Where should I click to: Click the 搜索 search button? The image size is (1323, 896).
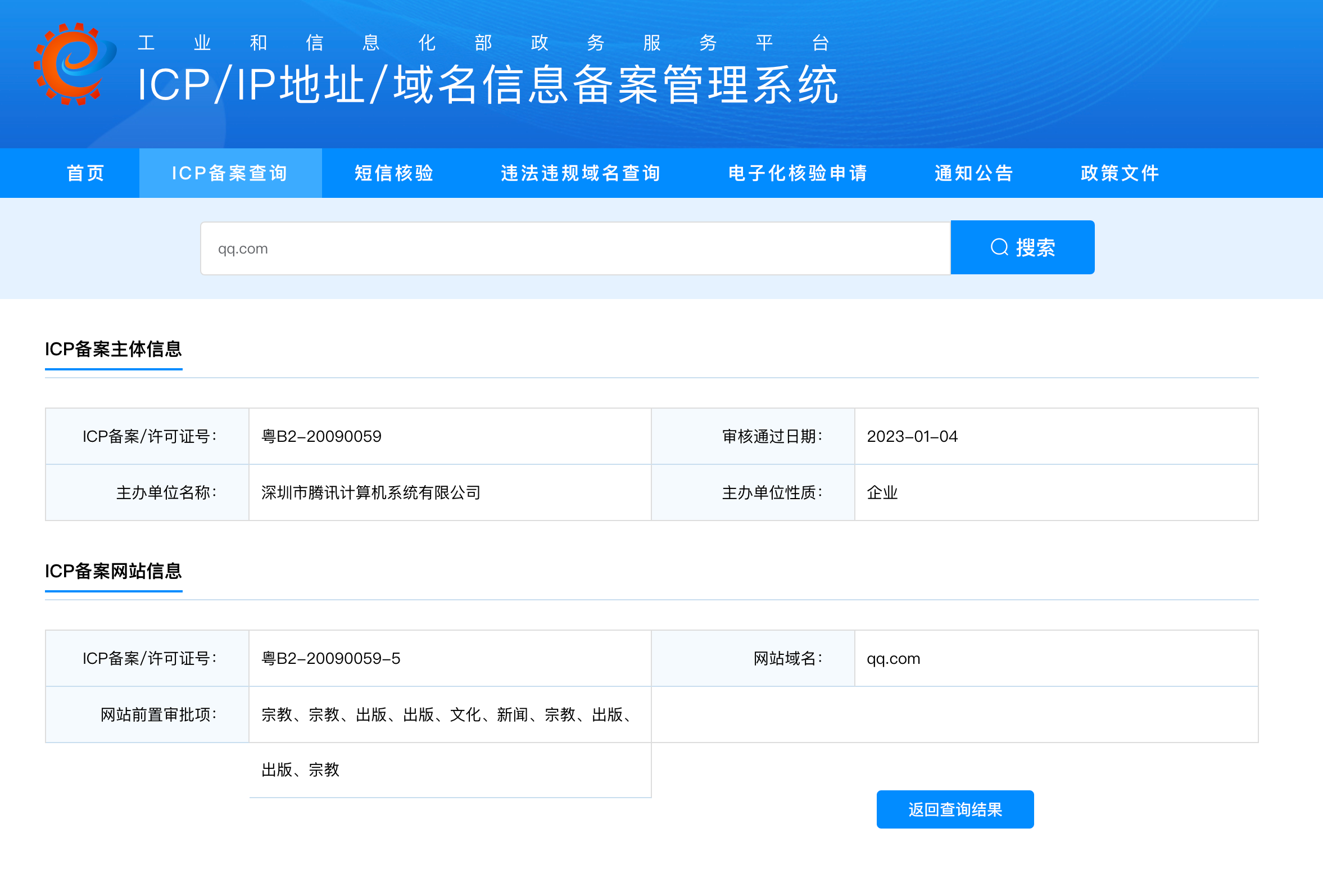point(1022,247)
